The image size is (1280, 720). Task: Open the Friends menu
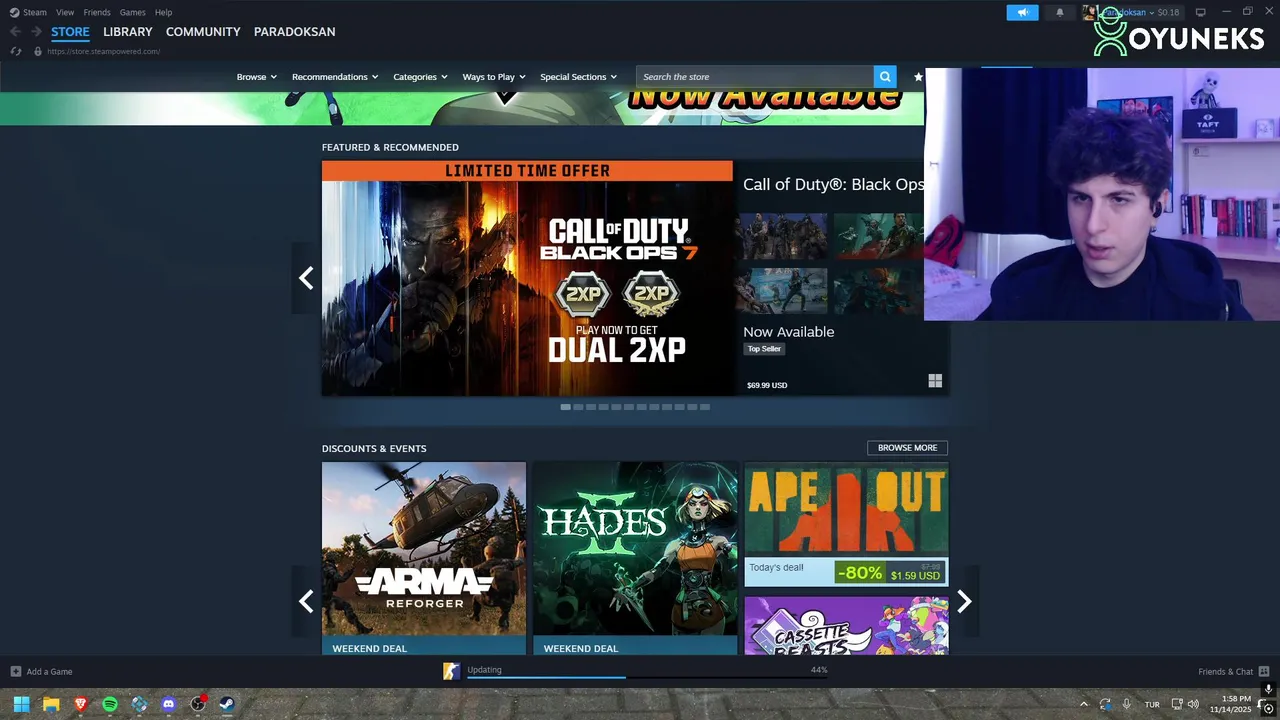pyautogui.click(x=97, y=12)
